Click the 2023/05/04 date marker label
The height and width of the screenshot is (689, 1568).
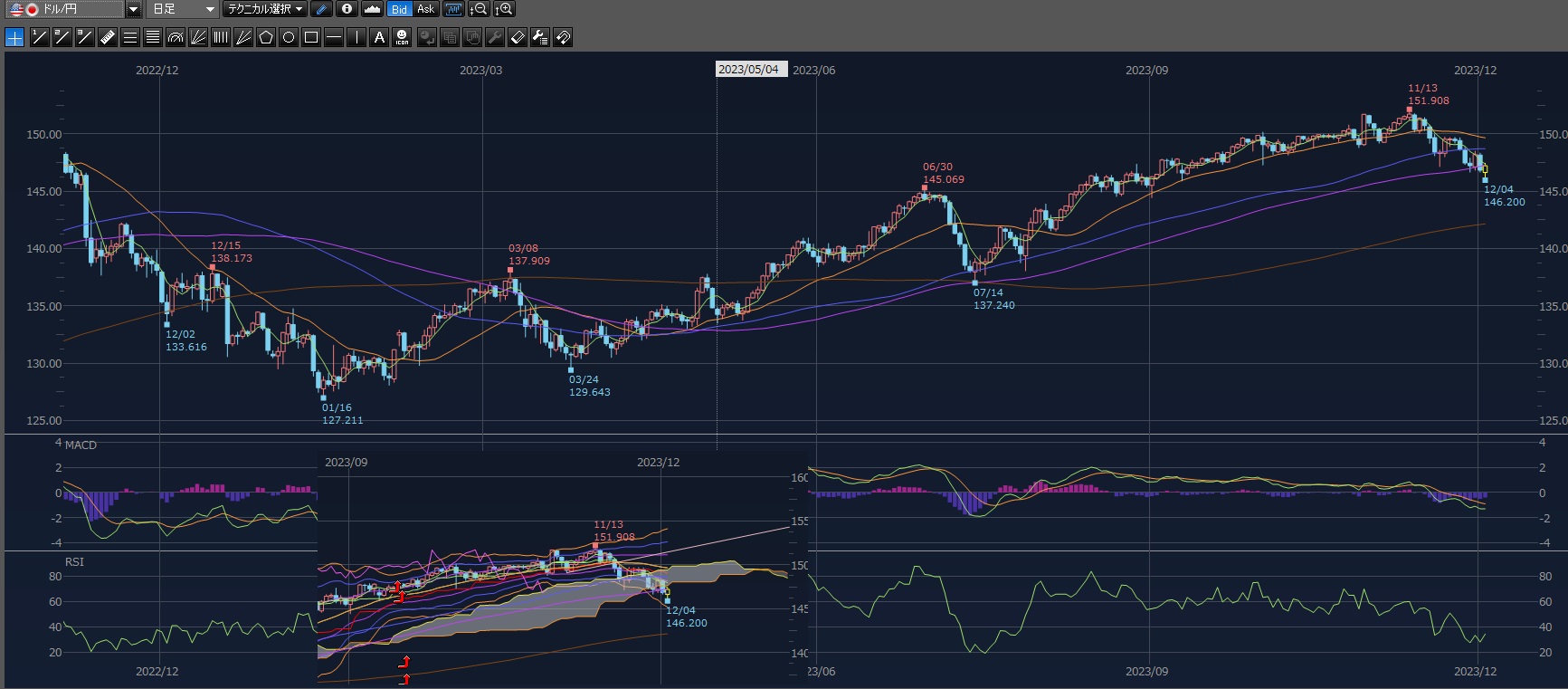(750, 70)
